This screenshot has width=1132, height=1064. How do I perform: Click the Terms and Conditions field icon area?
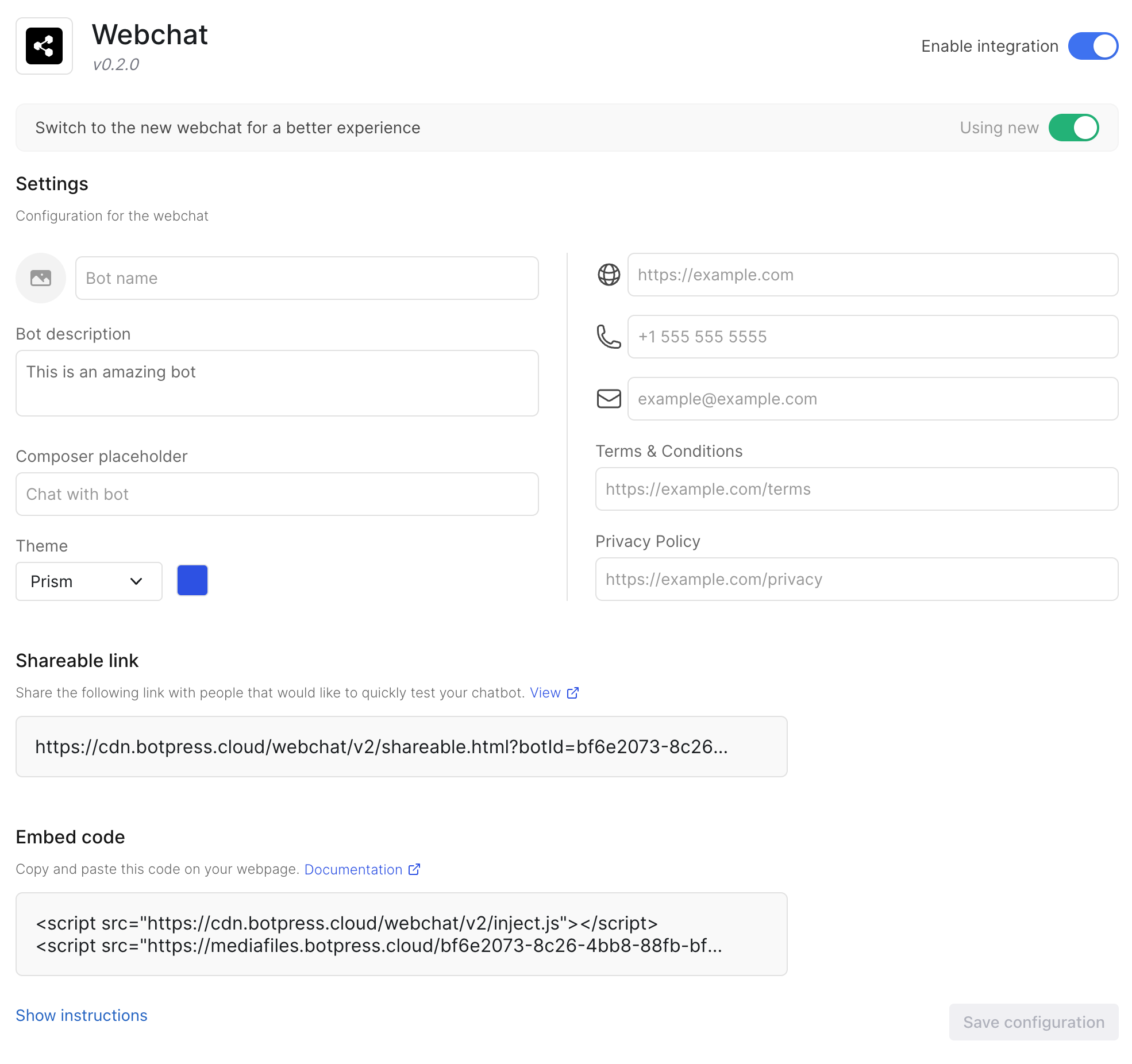(857, 489)
